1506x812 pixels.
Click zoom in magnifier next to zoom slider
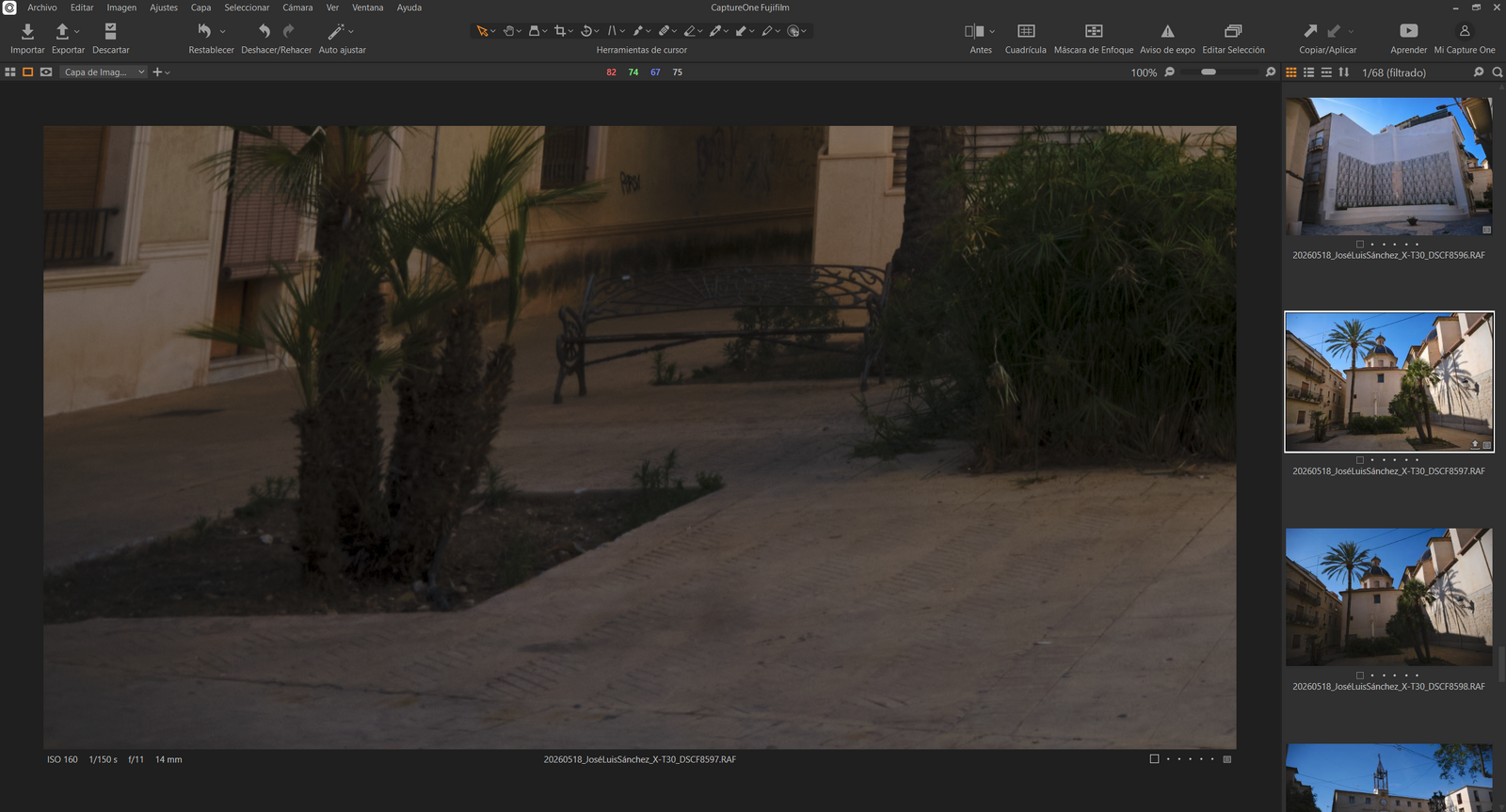1271,72
